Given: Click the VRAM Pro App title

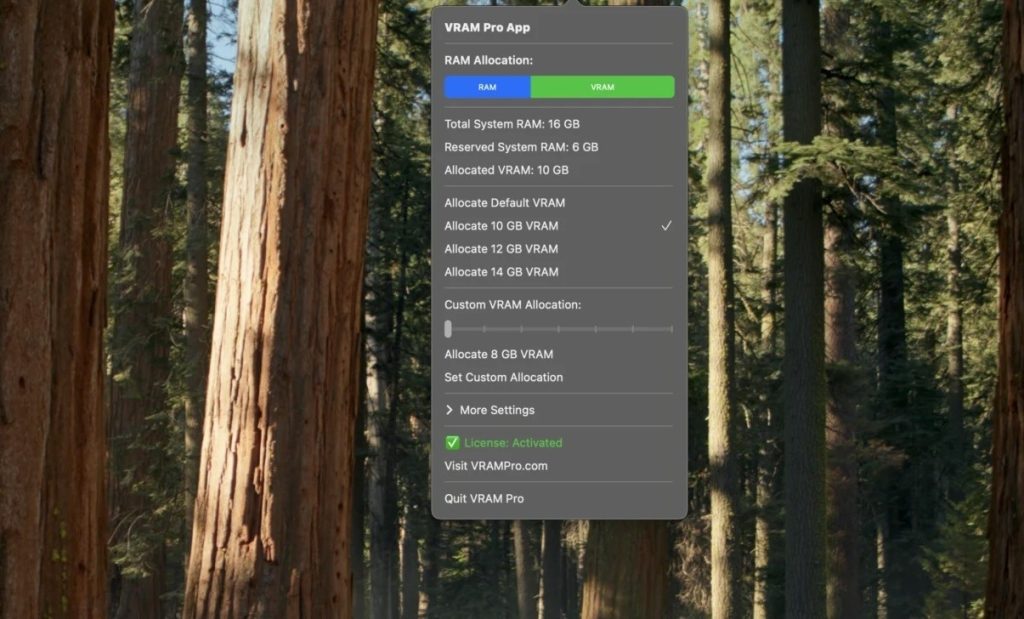Looking at the screenshot, I should [487, 28].
